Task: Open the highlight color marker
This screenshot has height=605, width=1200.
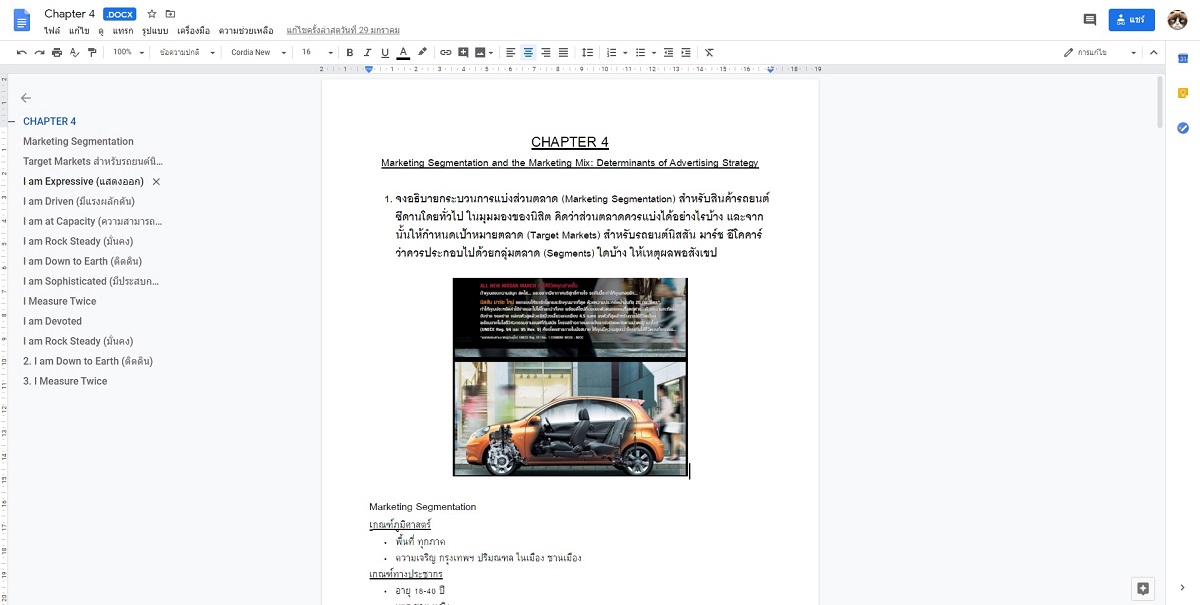Action: coord(422,52)
